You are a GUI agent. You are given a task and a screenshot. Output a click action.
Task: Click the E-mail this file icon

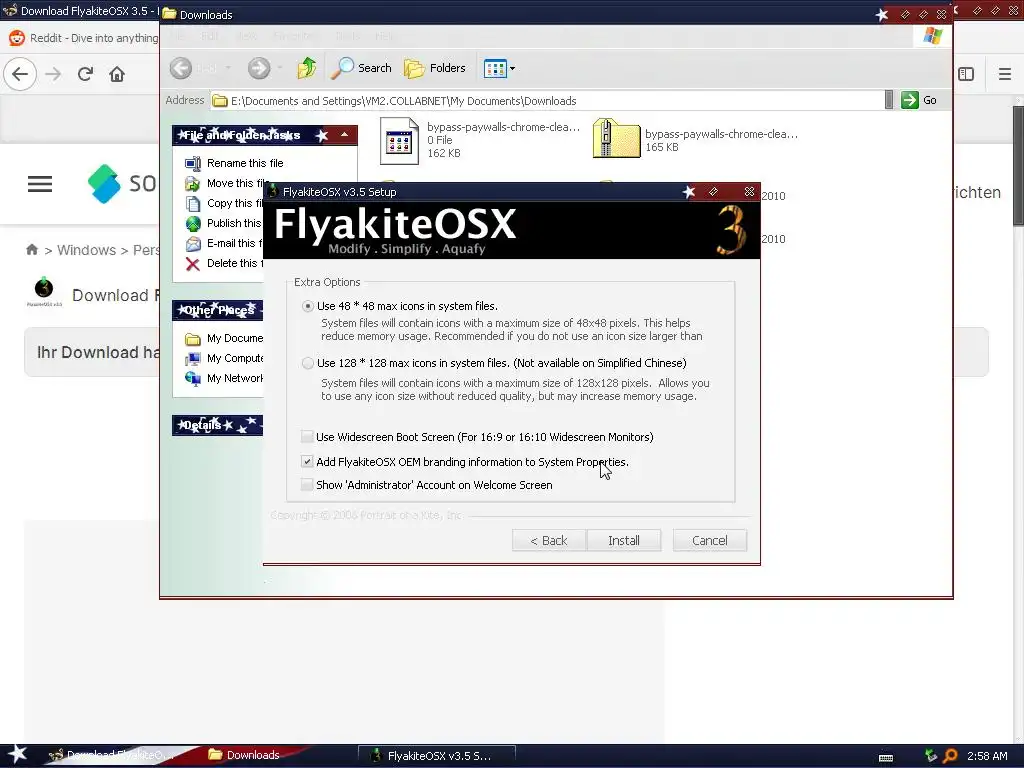193,244
